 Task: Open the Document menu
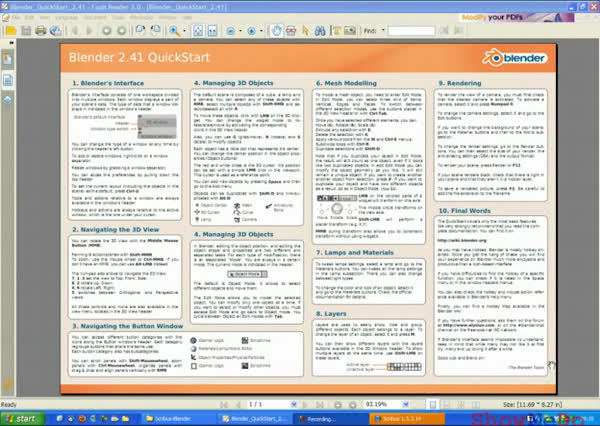pyautogui.click(x=95, y=18)
